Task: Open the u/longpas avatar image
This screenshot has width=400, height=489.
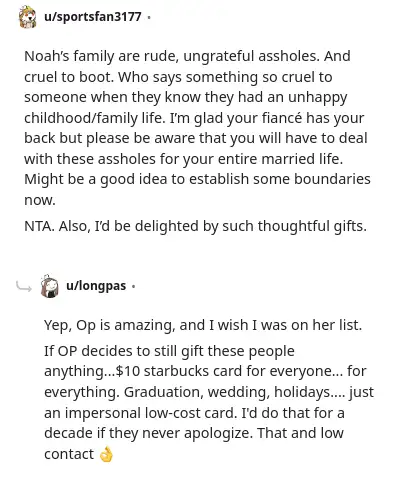Action: 49,286
